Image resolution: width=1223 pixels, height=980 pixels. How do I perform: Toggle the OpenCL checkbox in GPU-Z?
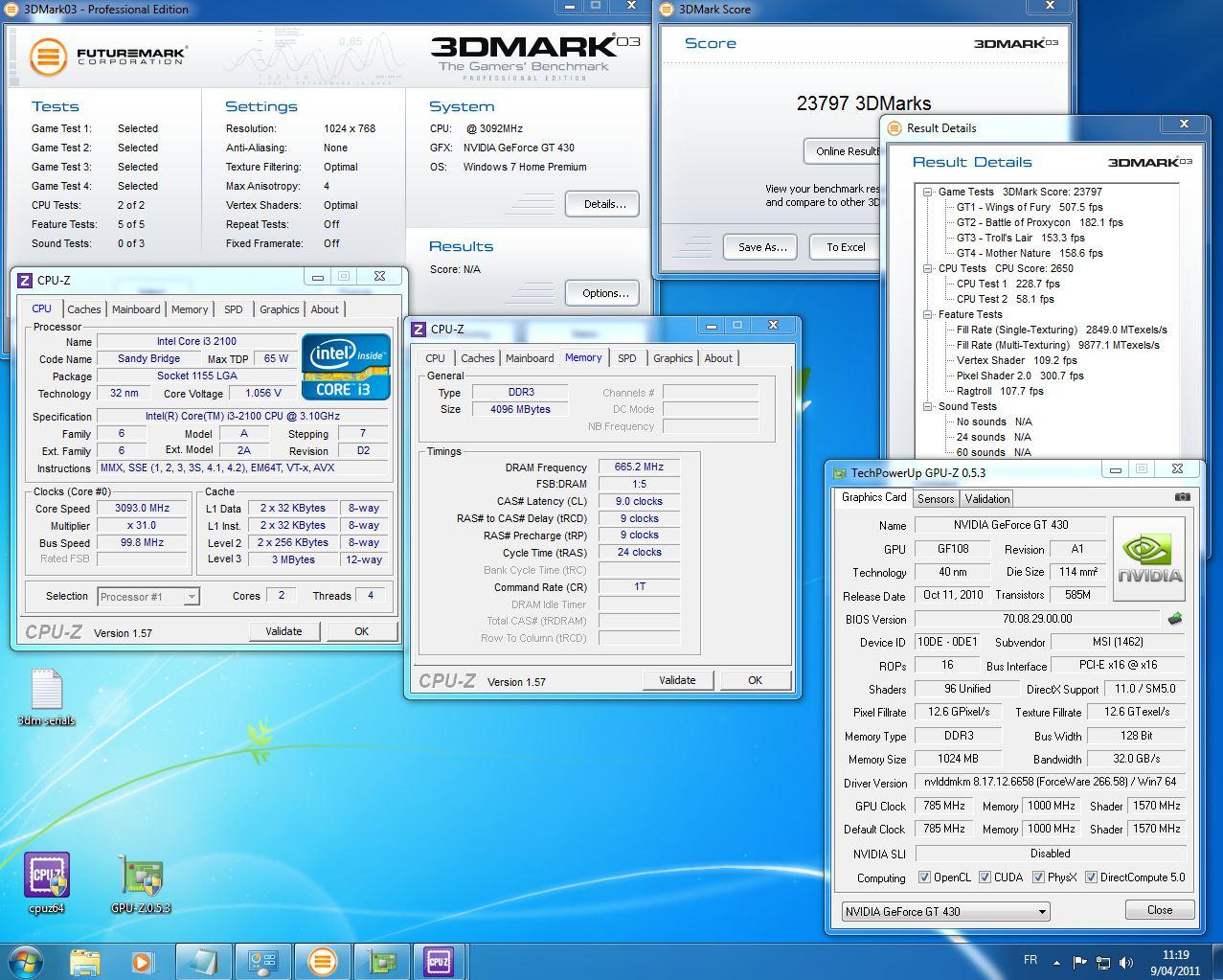[923, 877]
